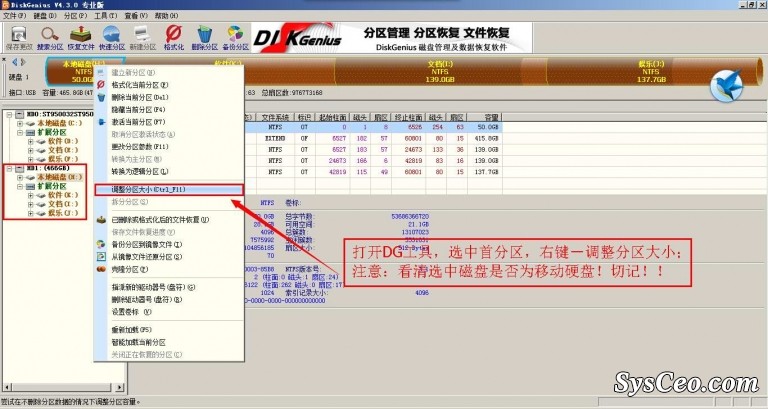Choose 激活当前分区 (F7) in the context menu
The image size is (768, 409).
[x=169, y=122]
